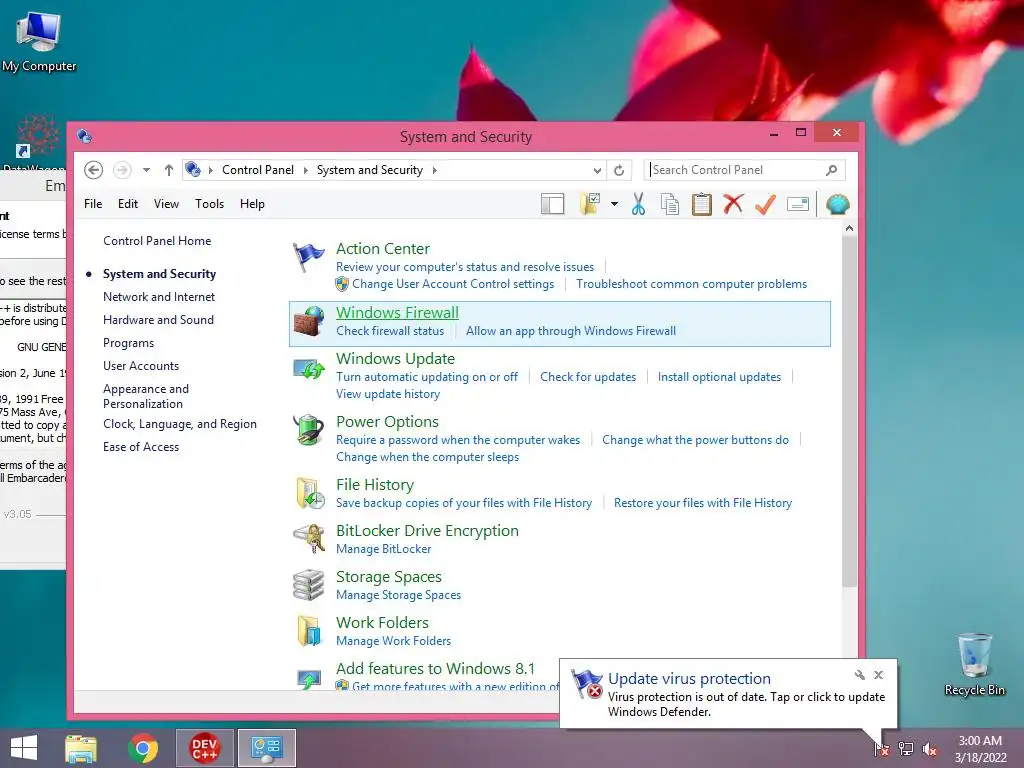The image size is (1024, 768).
Task: Click the search magnifier icon
Action: 831,170
